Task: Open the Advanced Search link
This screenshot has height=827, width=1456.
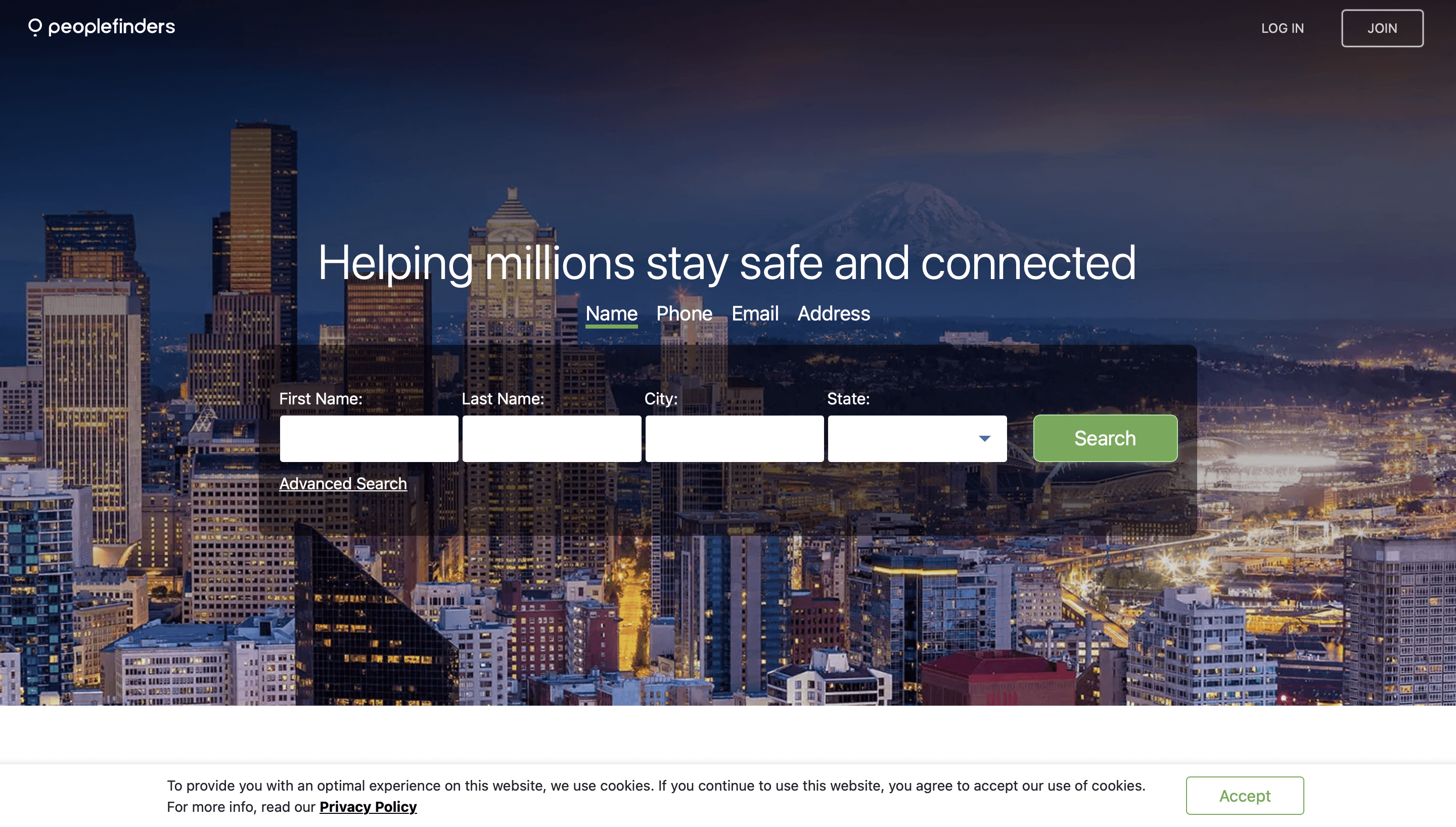Action: click(343, 483)
